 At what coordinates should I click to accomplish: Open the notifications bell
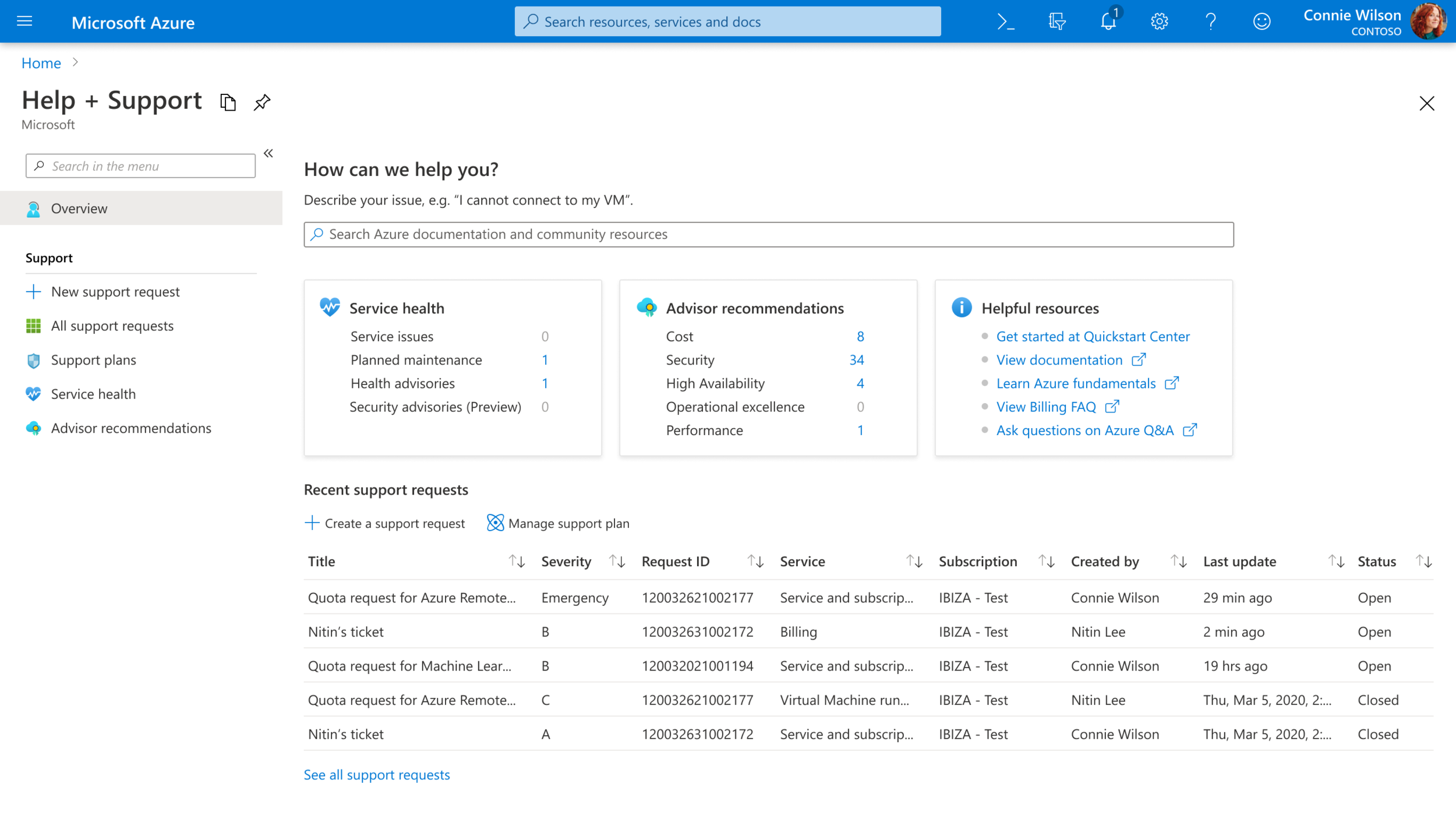1108,22
